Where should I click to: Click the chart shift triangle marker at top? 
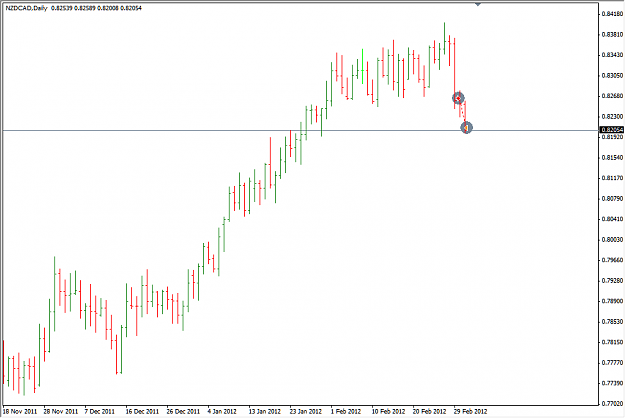(x=478, y=4)
